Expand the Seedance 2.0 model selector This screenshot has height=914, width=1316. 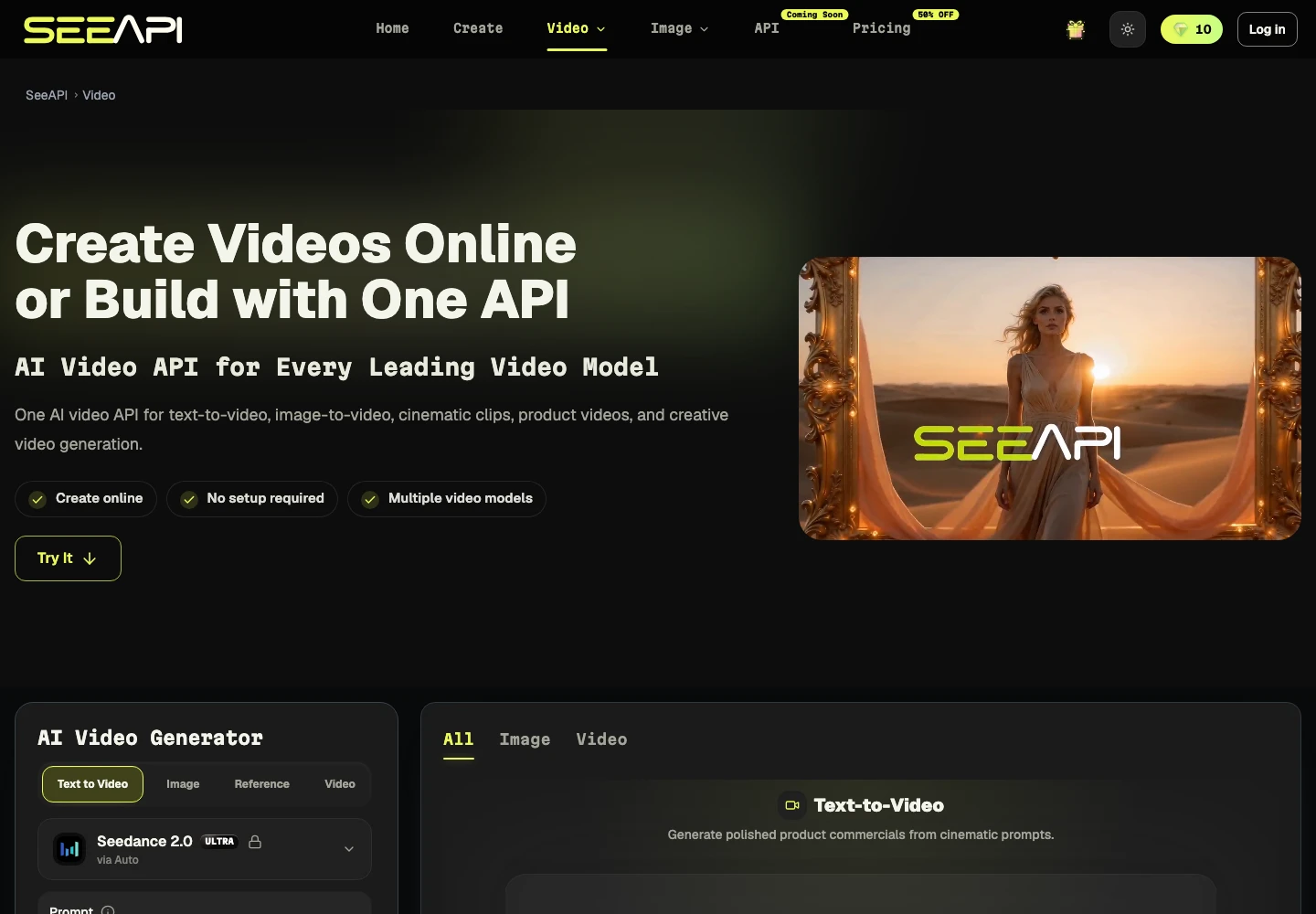[x=205, y=849]
